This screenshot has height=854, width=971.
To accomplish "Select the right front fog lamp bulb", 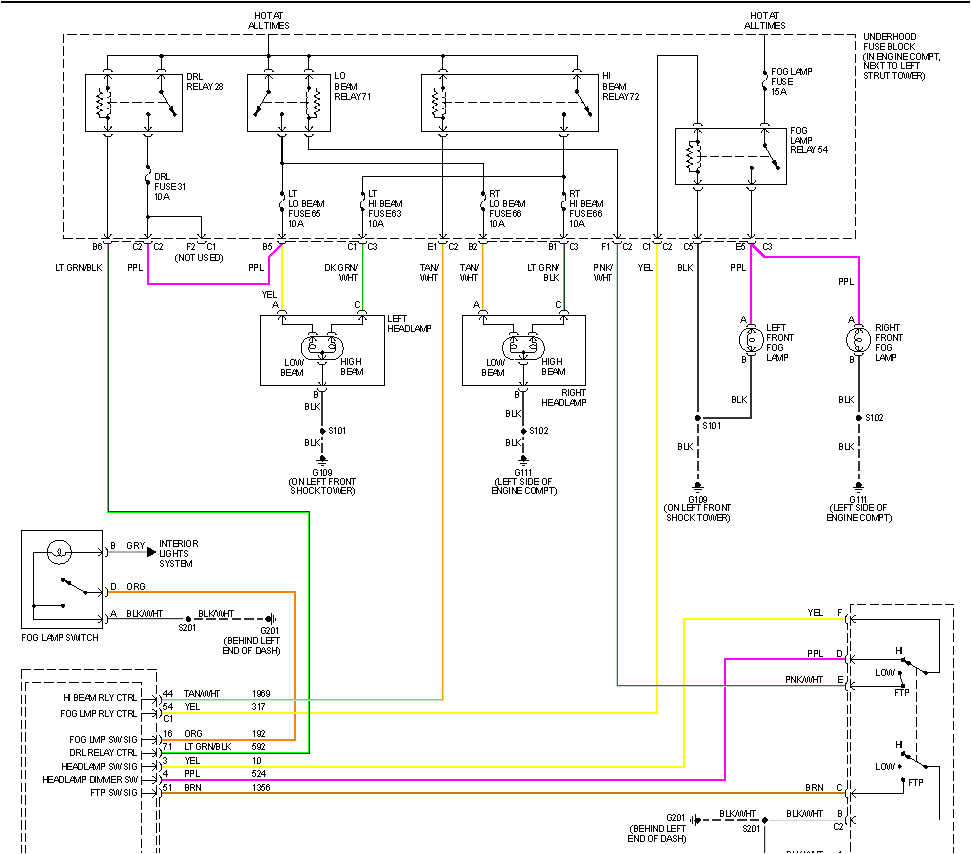I will pos(858,337).
